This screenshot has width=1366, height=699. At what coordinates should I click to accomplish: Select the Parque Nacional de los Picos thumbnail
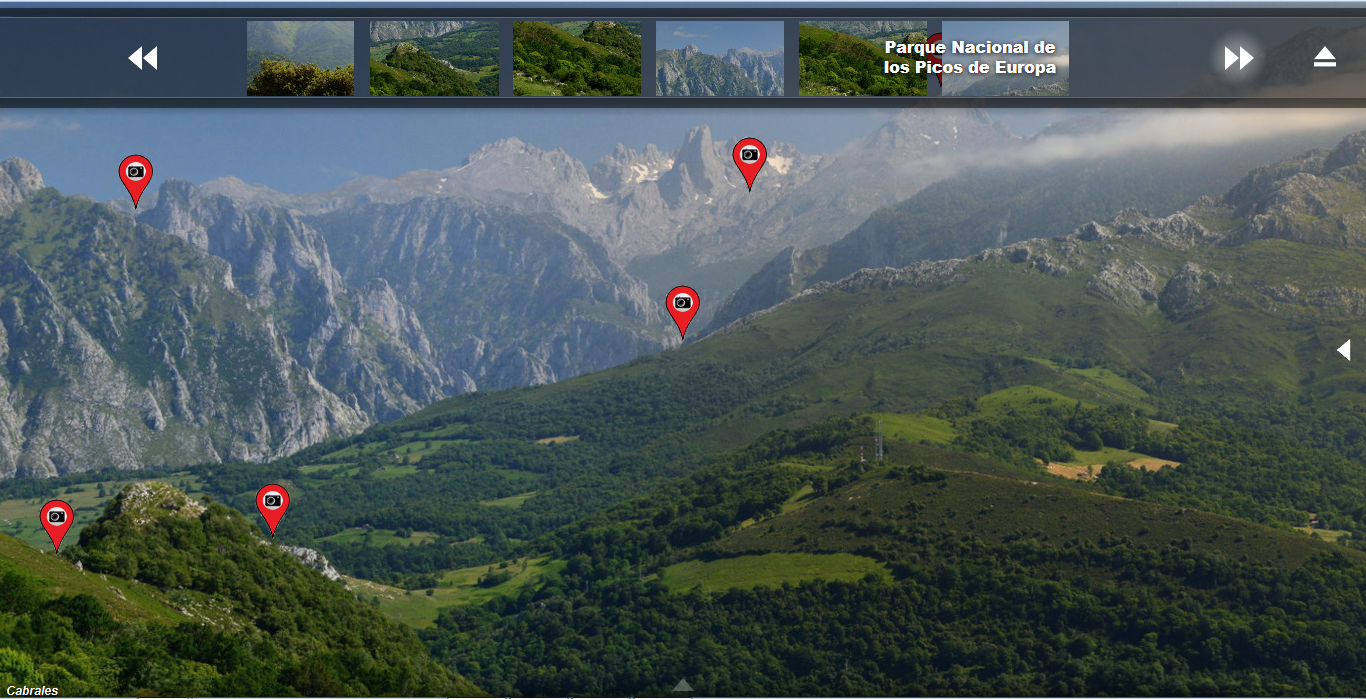click(x=1005, y=58)
